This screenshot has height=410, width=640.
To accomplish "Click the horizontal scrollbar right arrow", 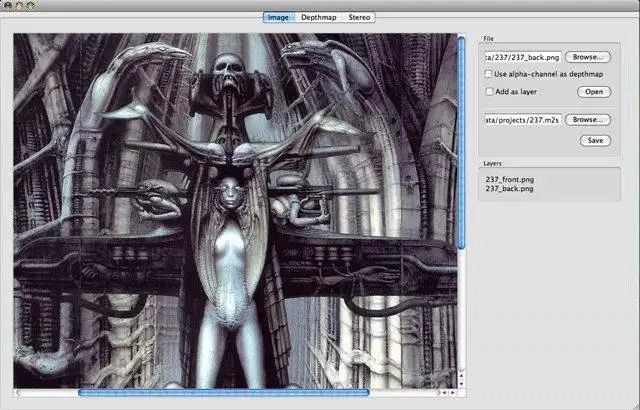I will pyautogui.click(x=453, y=392).
